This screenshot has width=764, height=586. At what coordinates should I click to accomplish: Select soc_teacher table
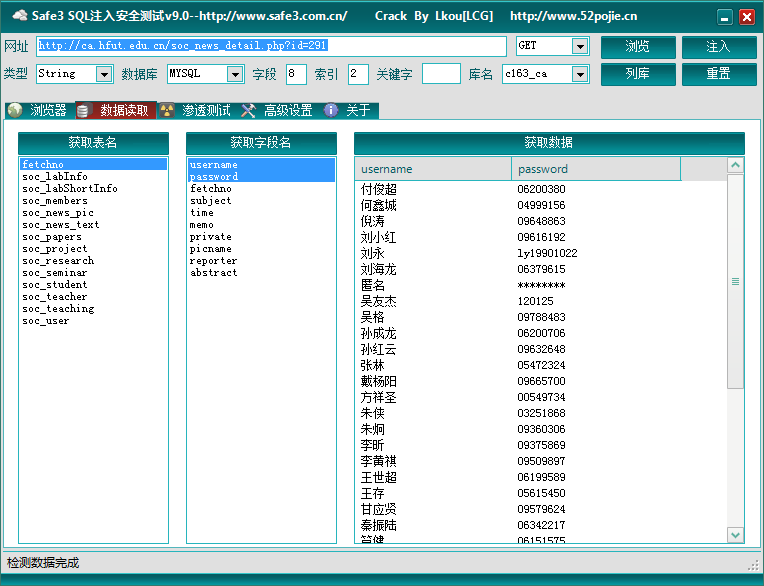93,297
